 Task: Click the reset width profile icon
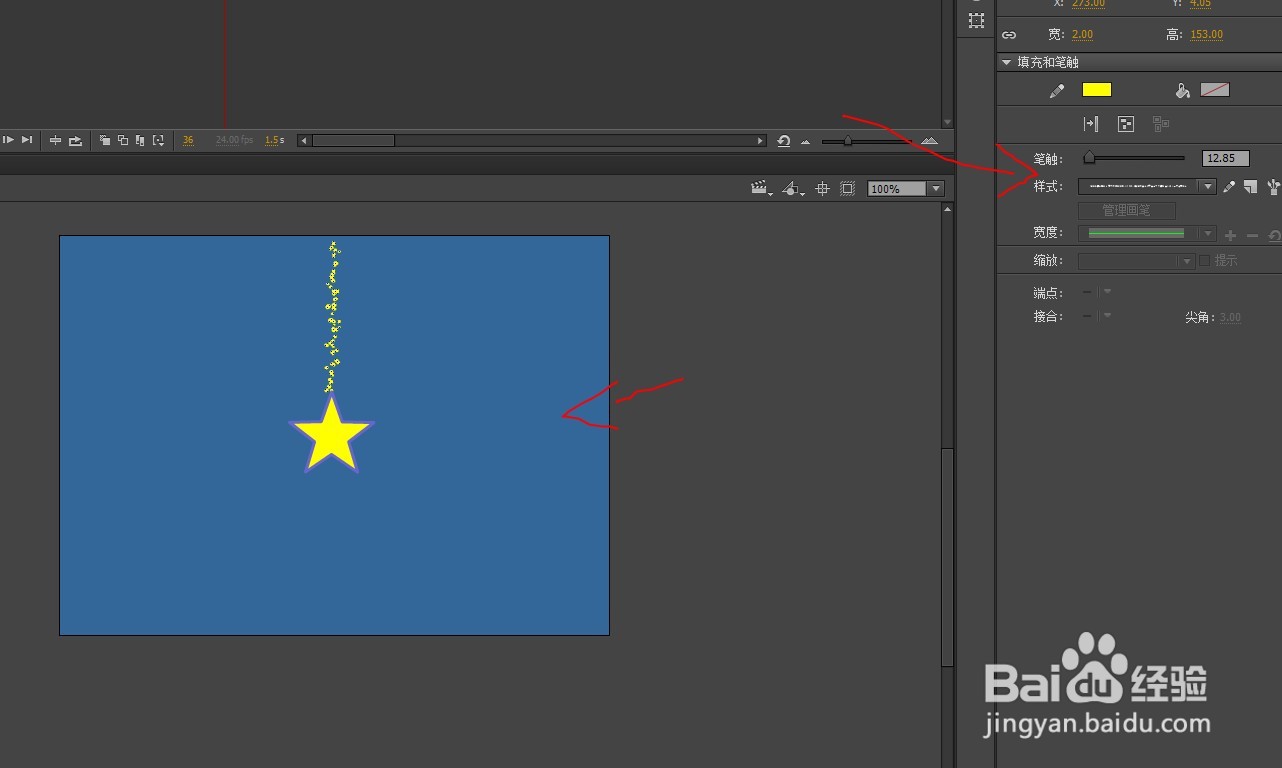click(1274, 236)
